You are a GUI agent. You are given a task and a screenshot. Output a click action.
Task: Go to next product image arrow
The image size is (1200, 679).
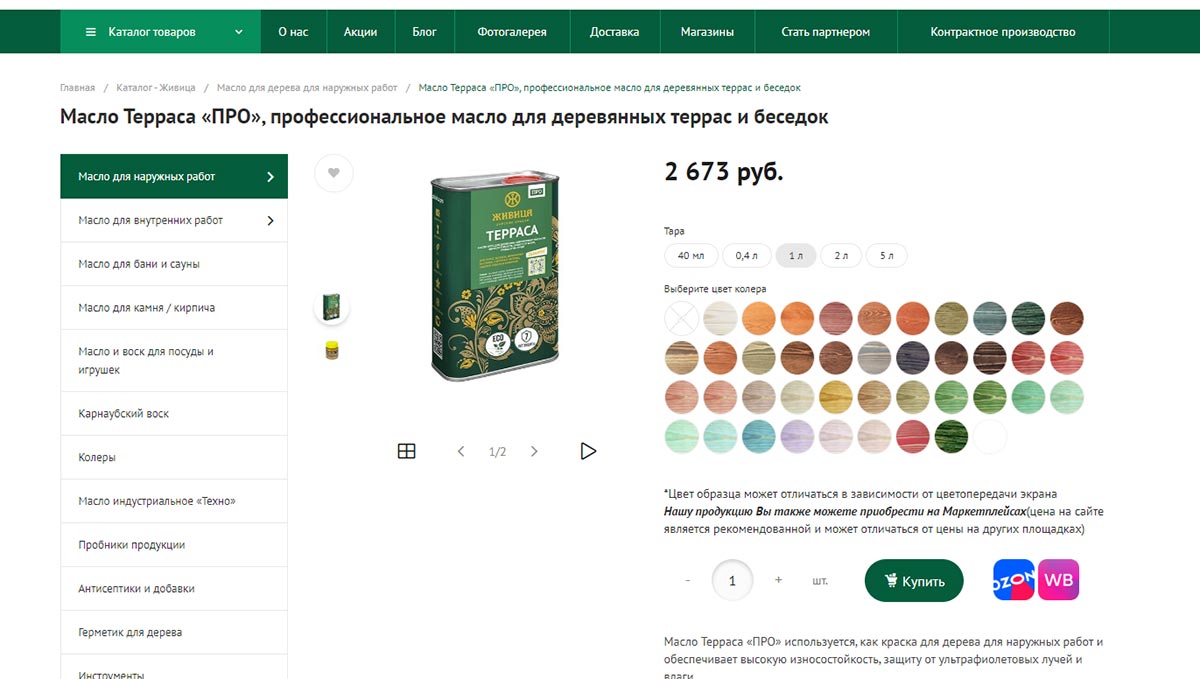(534, 451)
